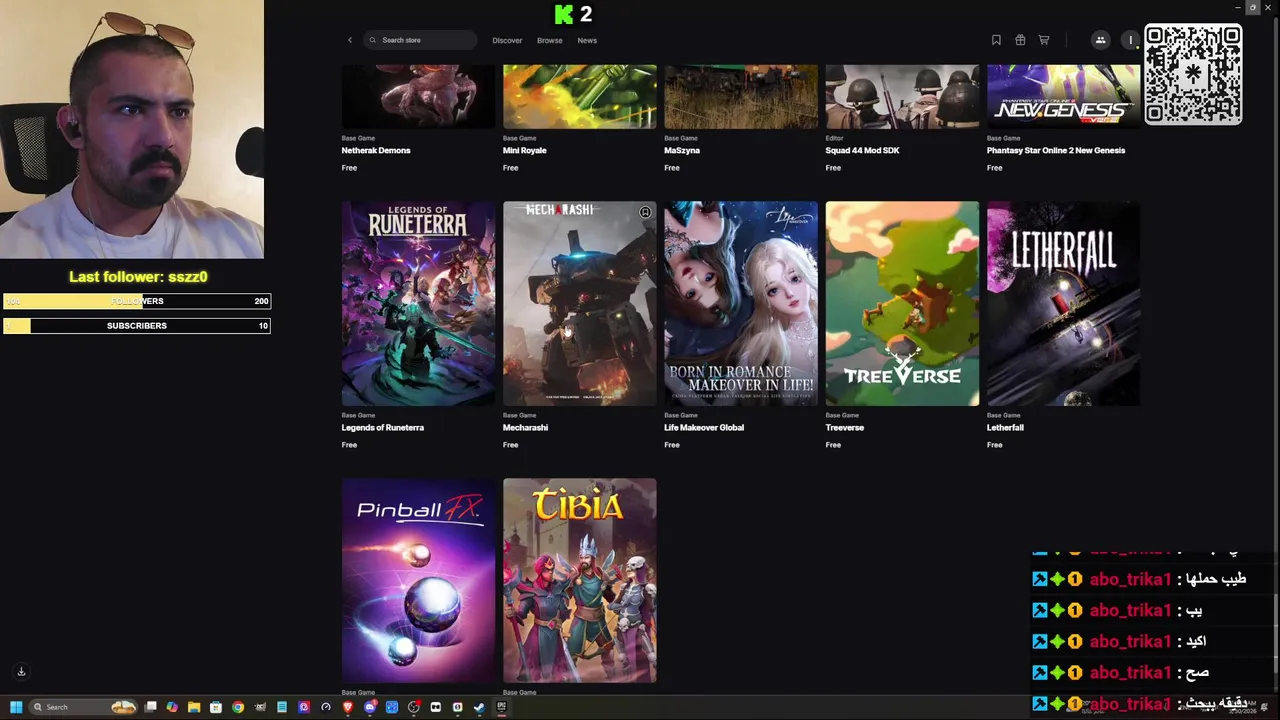Viewport: 1280px width, 720px height.
Task: Click the Mini Royale cover thumbnail
Action: pos(580,97)
